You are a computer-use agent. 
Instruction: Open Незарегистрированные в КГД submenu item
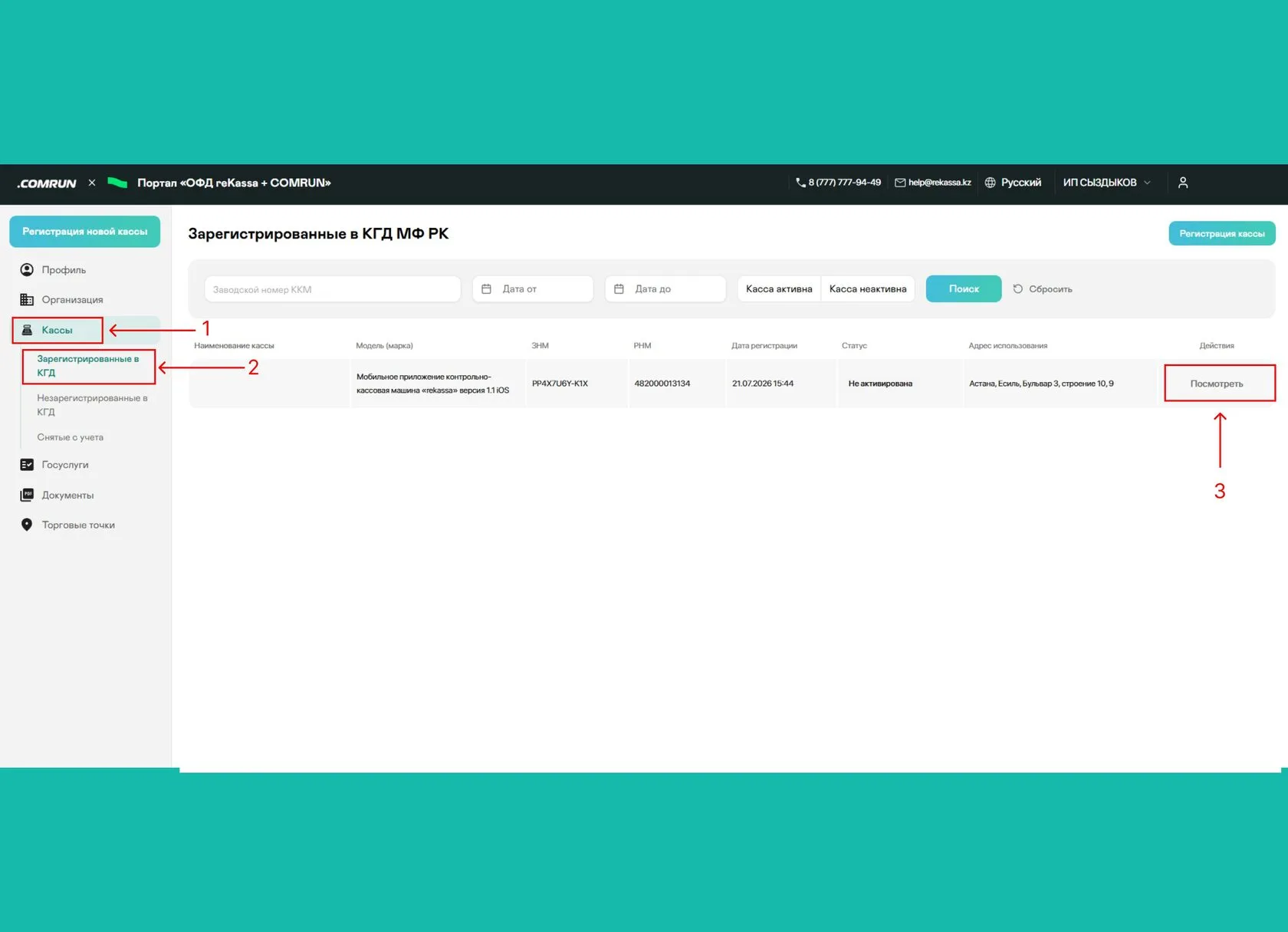(x=92, y=405)
